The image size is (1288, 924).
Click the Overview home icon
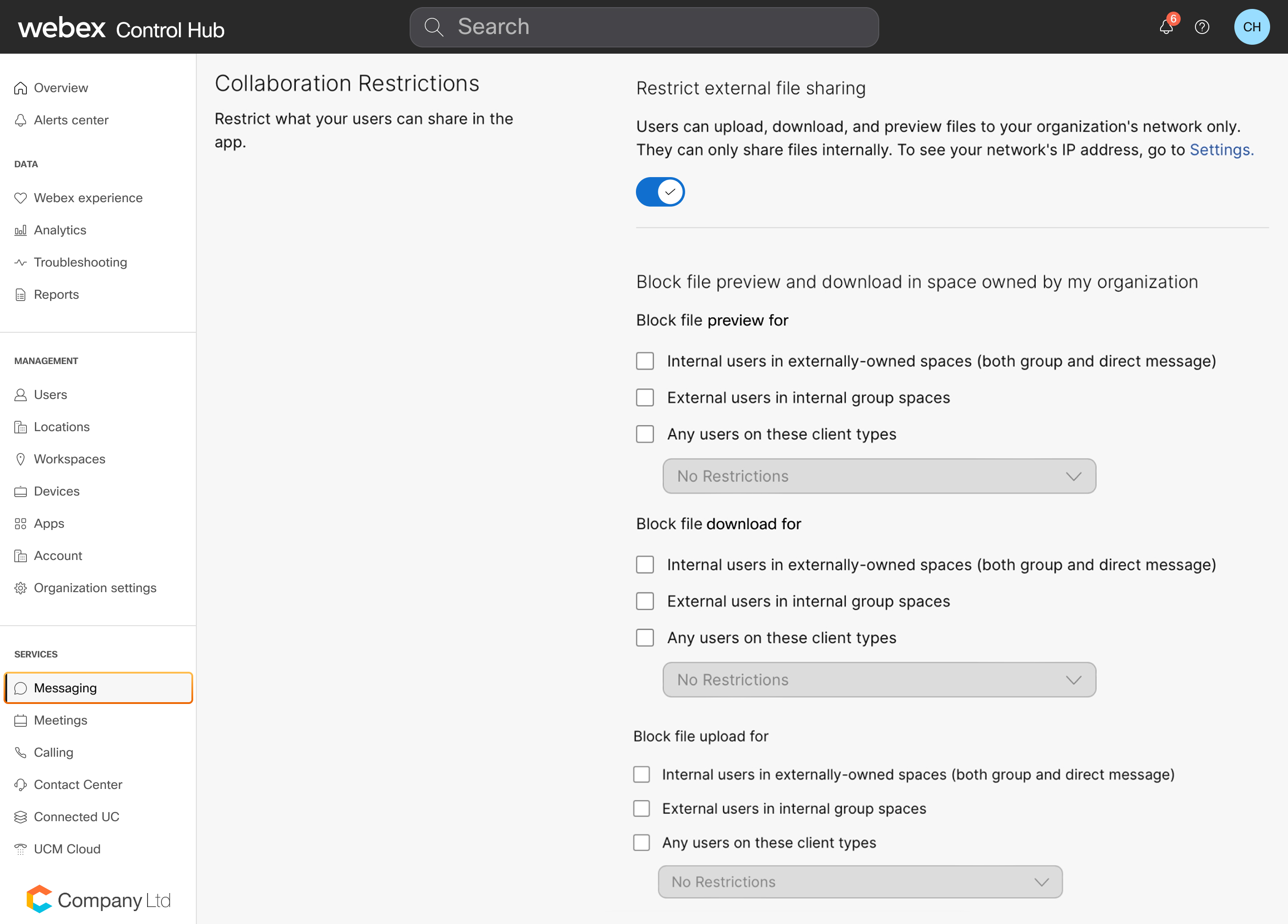21,88
